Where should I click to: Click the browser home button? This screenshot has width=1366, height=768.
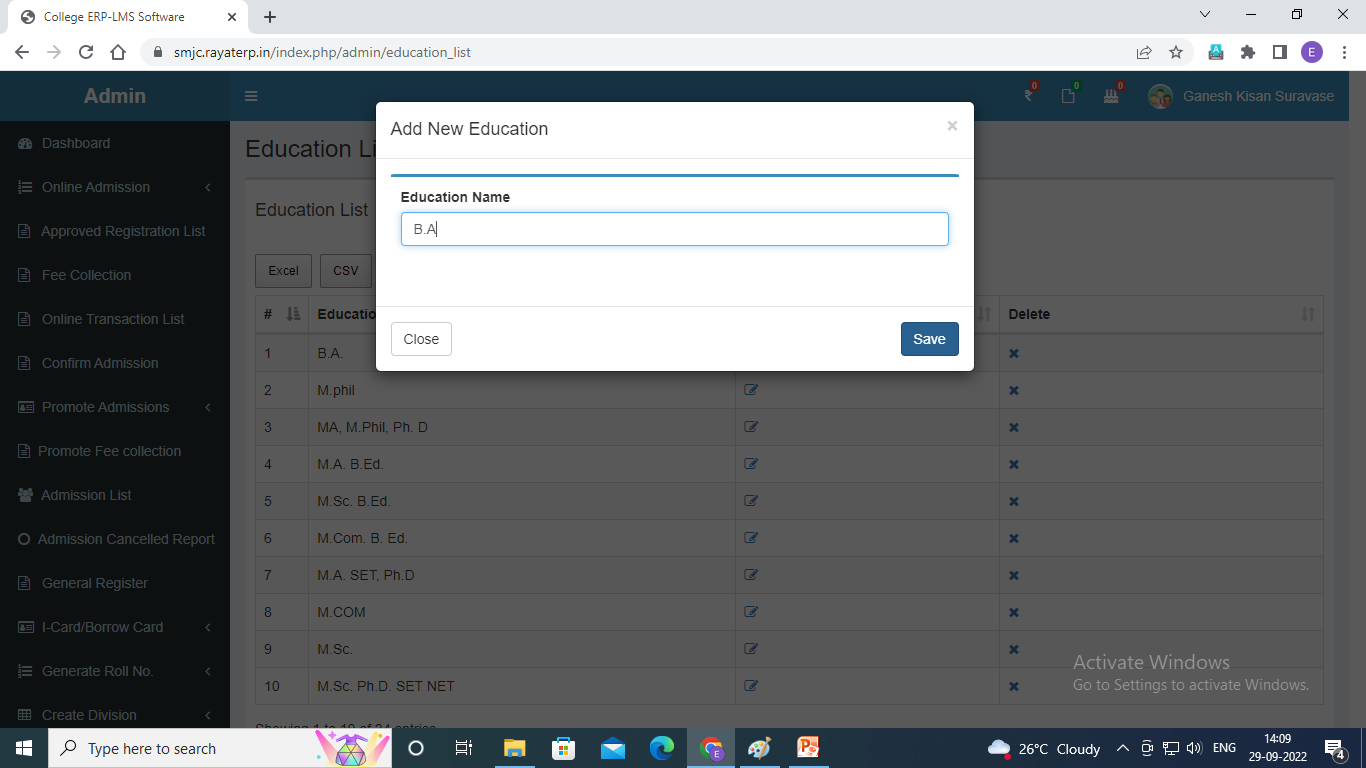118,52
